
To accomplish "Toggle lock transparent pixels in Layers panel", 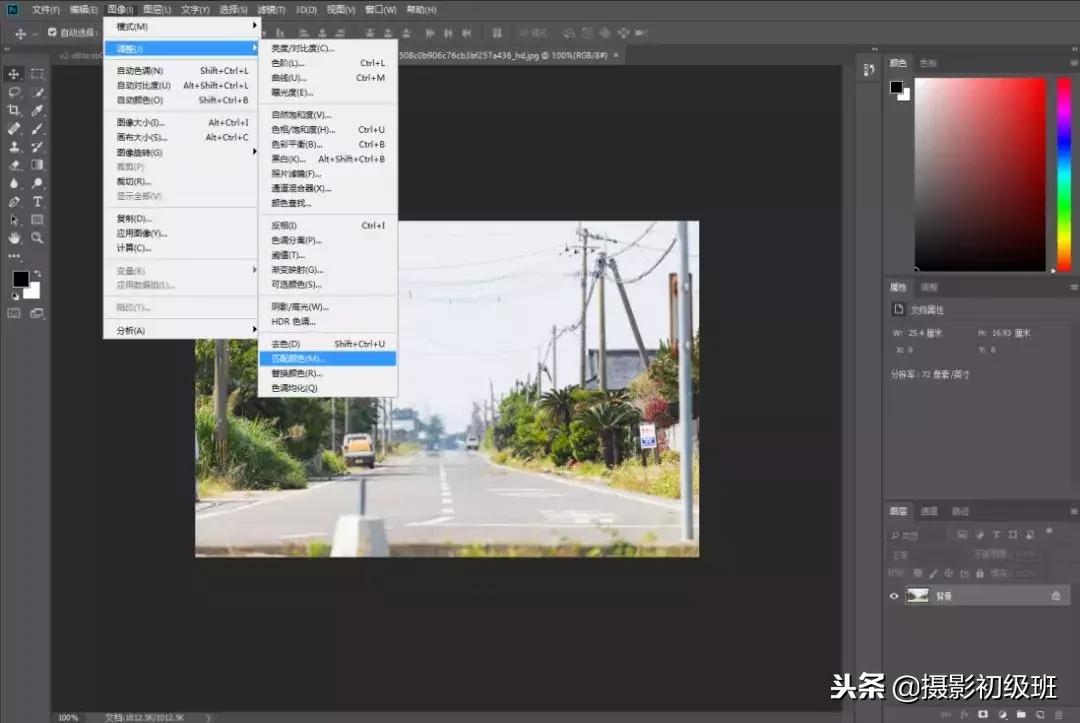I will click(917, 573).
